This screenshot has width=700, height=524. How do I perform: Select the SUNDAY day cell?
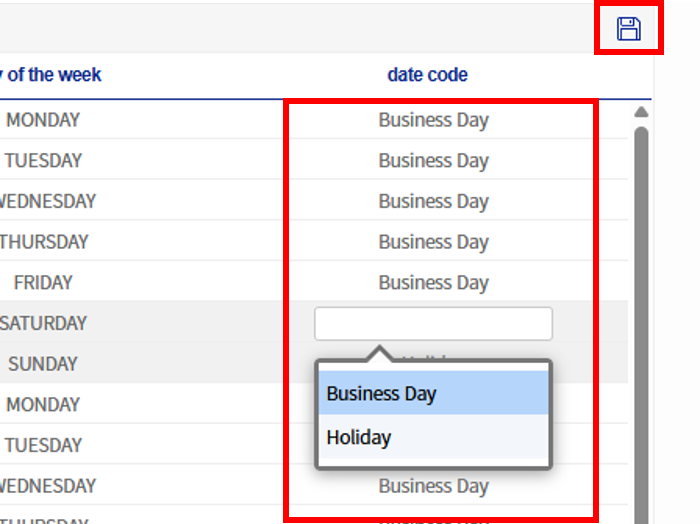point(43,364)
